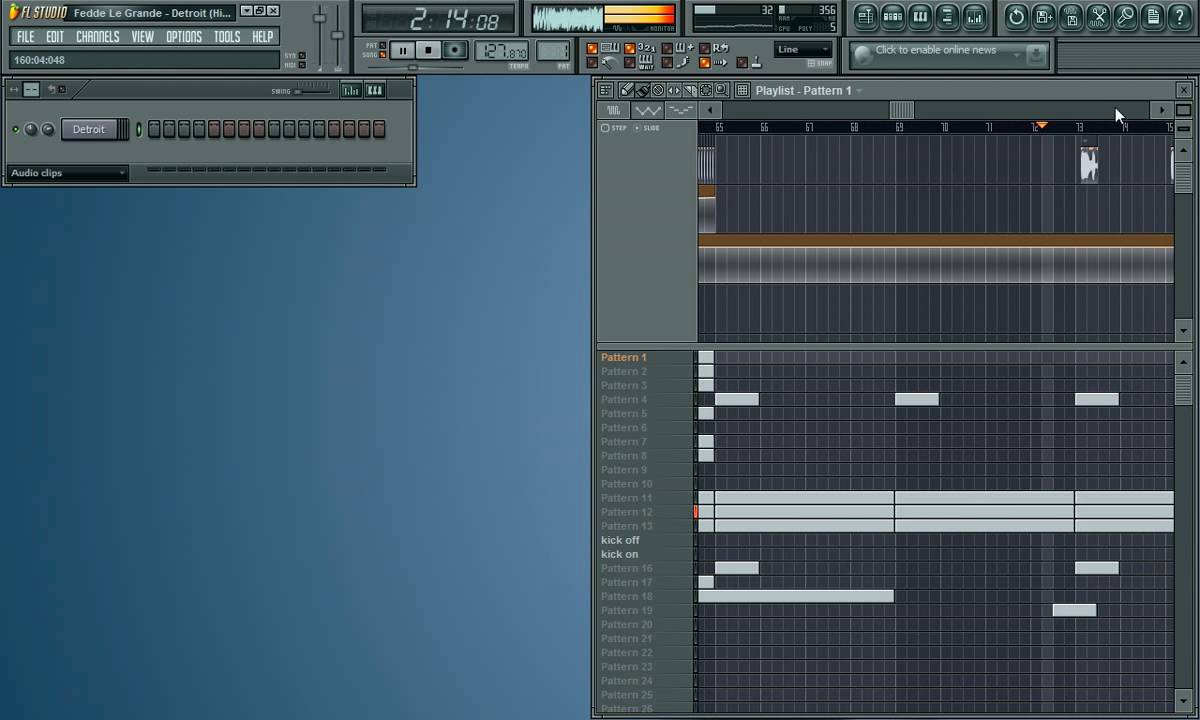The image size is (1200, 720).
Task: Click the Playlist scroll right arrow
Action: pos(1161,110)
